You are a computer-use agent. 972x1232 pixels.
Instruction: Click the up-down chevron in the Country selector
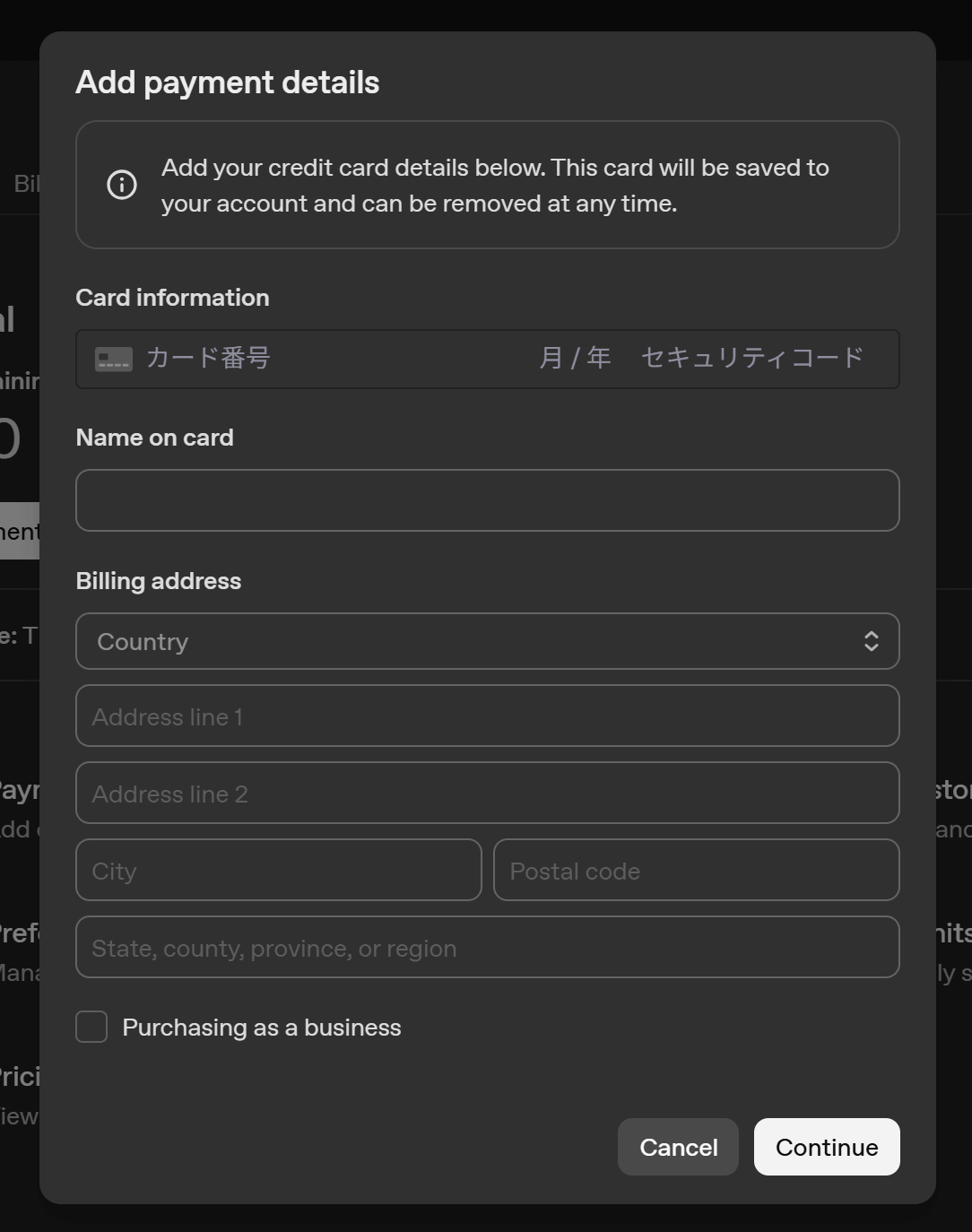[x=871, y=641]
